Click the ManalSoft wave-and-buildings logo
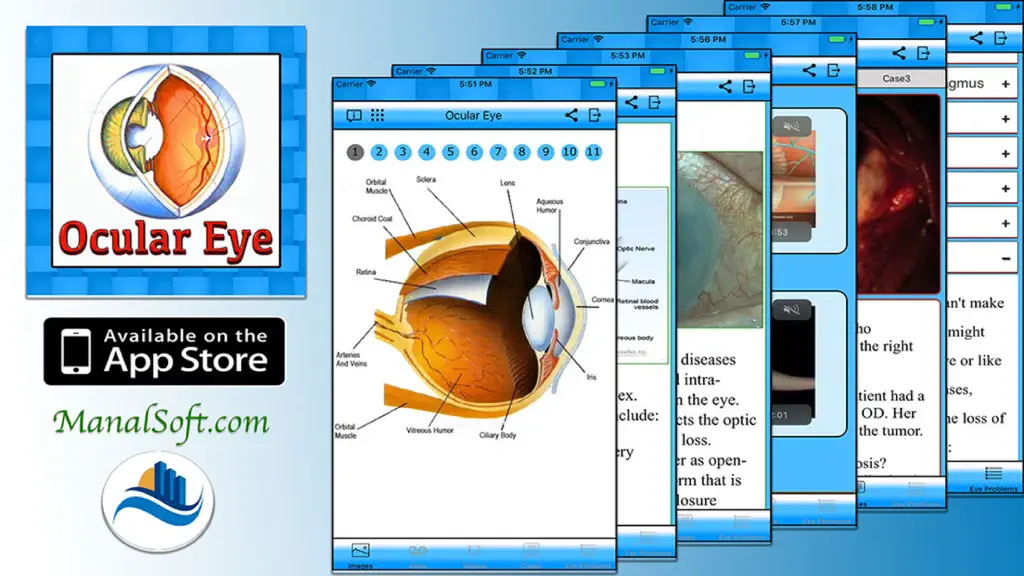 coord(158,501)
